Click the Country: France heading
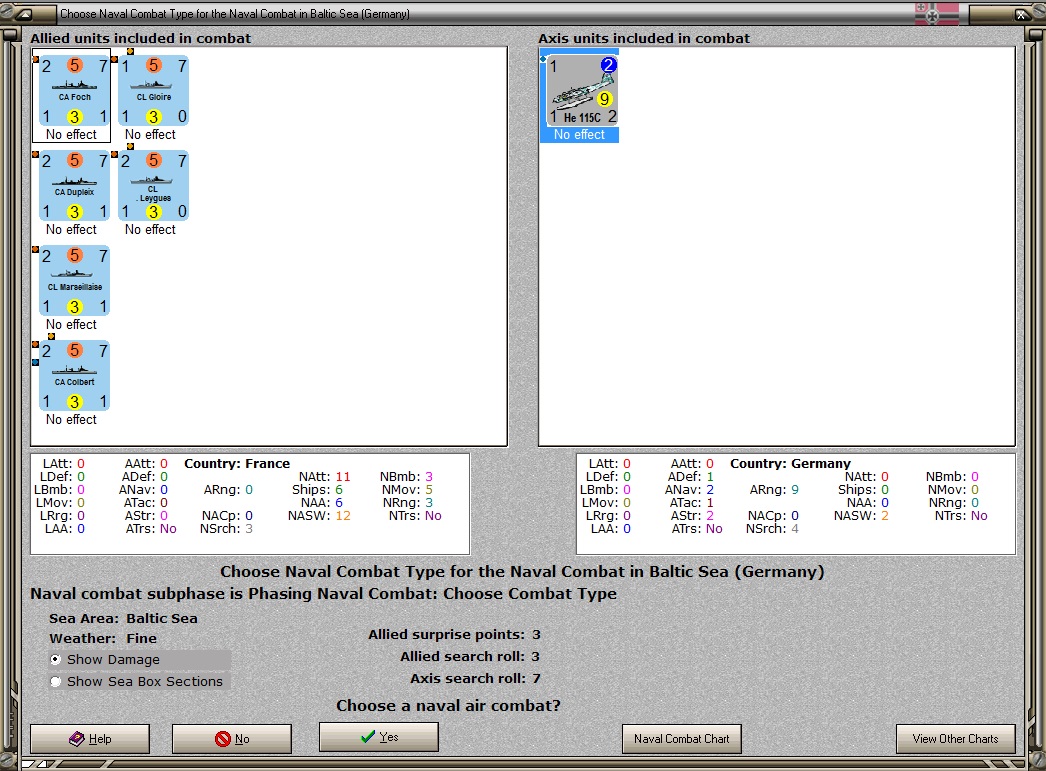This screenshot has width=1046, height=771. pos(237,464)
